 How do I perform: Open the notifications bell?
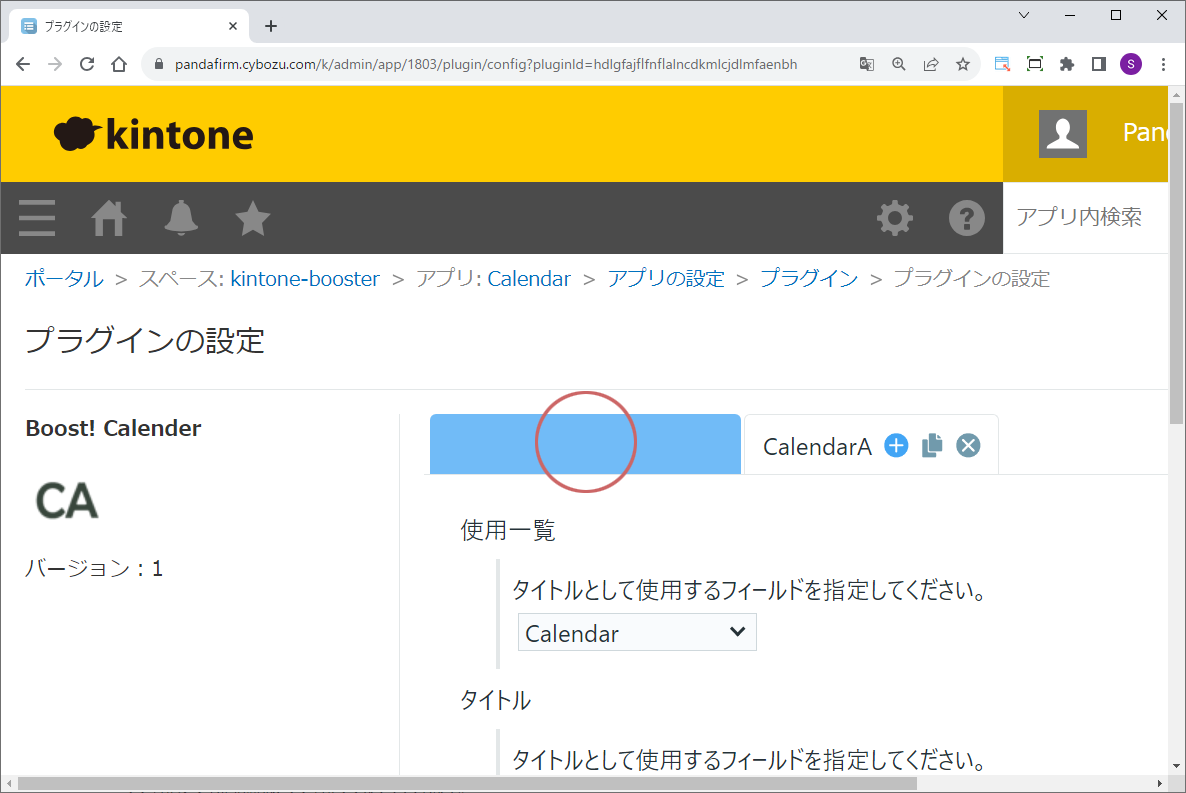(x=181, y=218)
